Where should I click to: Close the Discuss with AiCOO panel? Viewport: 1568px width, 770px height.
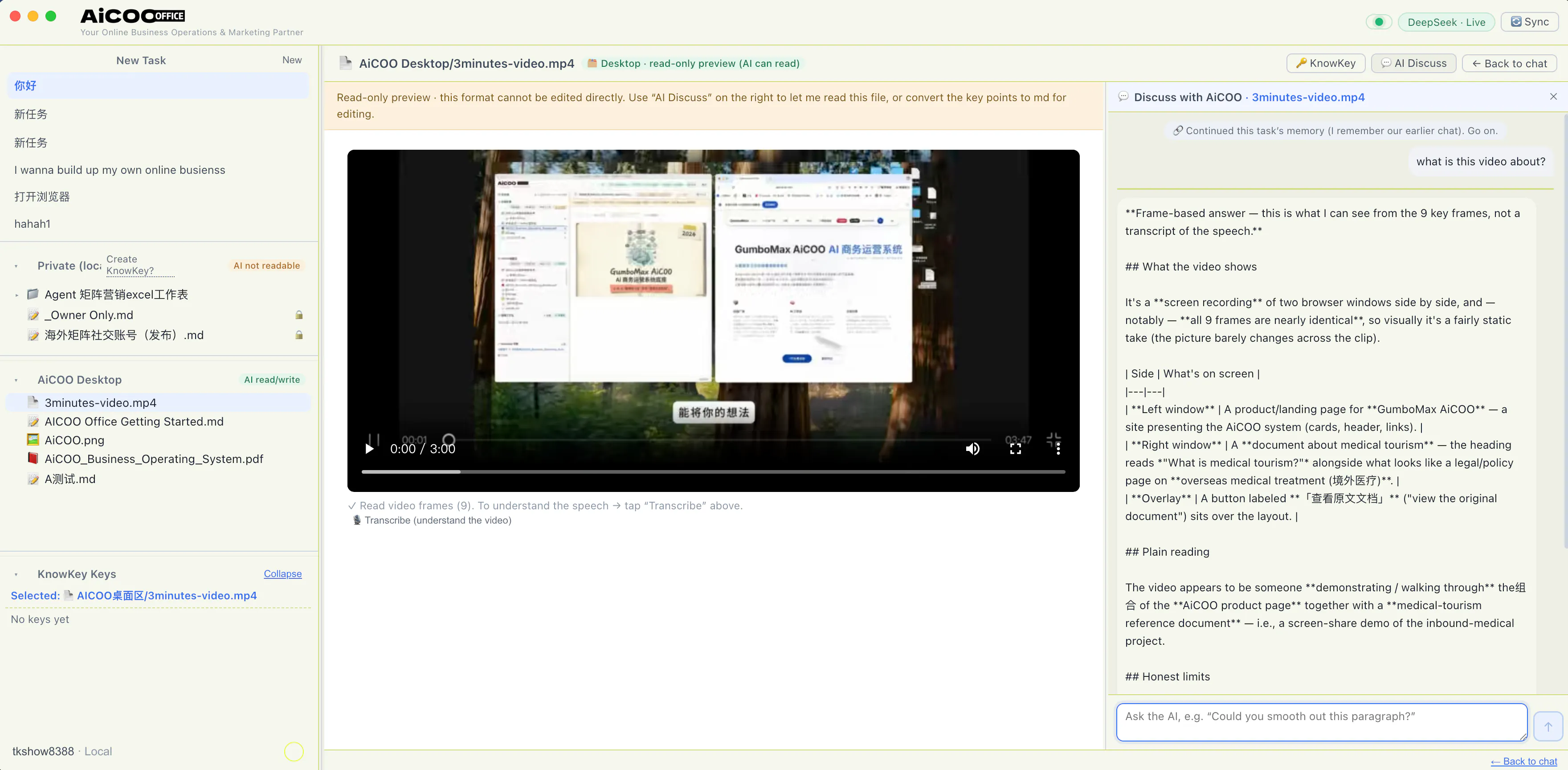point(1553,97)
